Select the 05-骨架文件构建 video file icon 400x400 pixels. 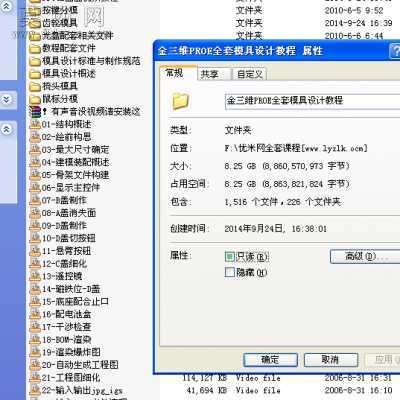(35, 175)
